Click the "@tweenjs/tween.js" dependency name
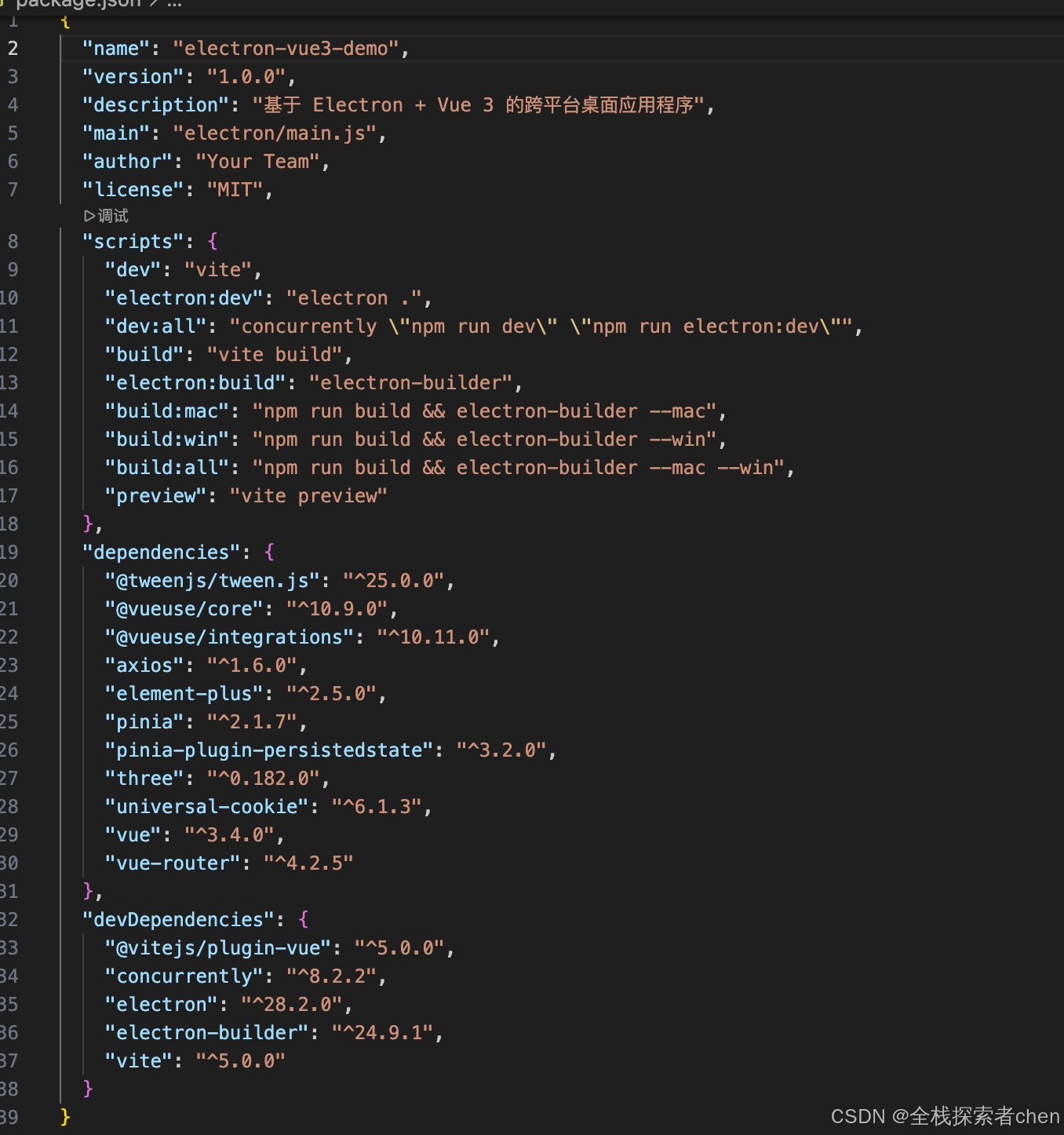Image resolution: width=1064 pixels, height=1135 pixels. (213, 581)
